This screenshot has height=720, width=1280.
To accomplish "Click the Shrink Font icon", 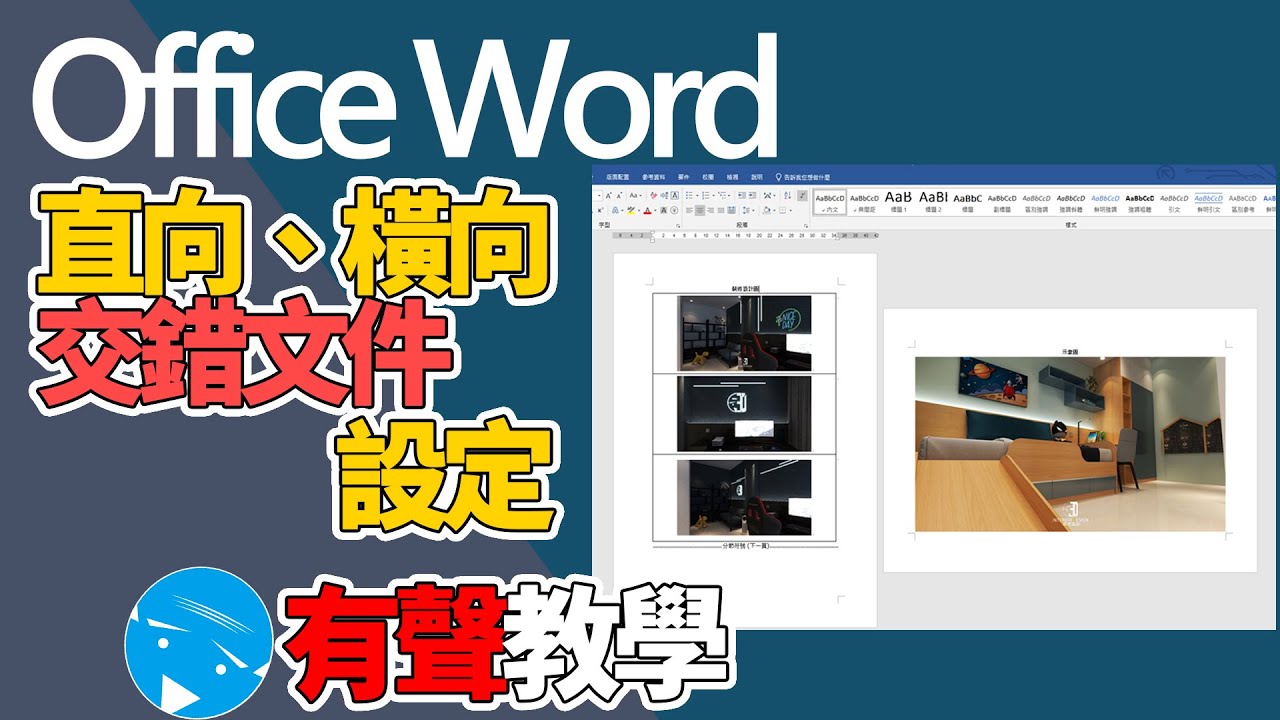I will pyautogui.click(x=619, y=195).
